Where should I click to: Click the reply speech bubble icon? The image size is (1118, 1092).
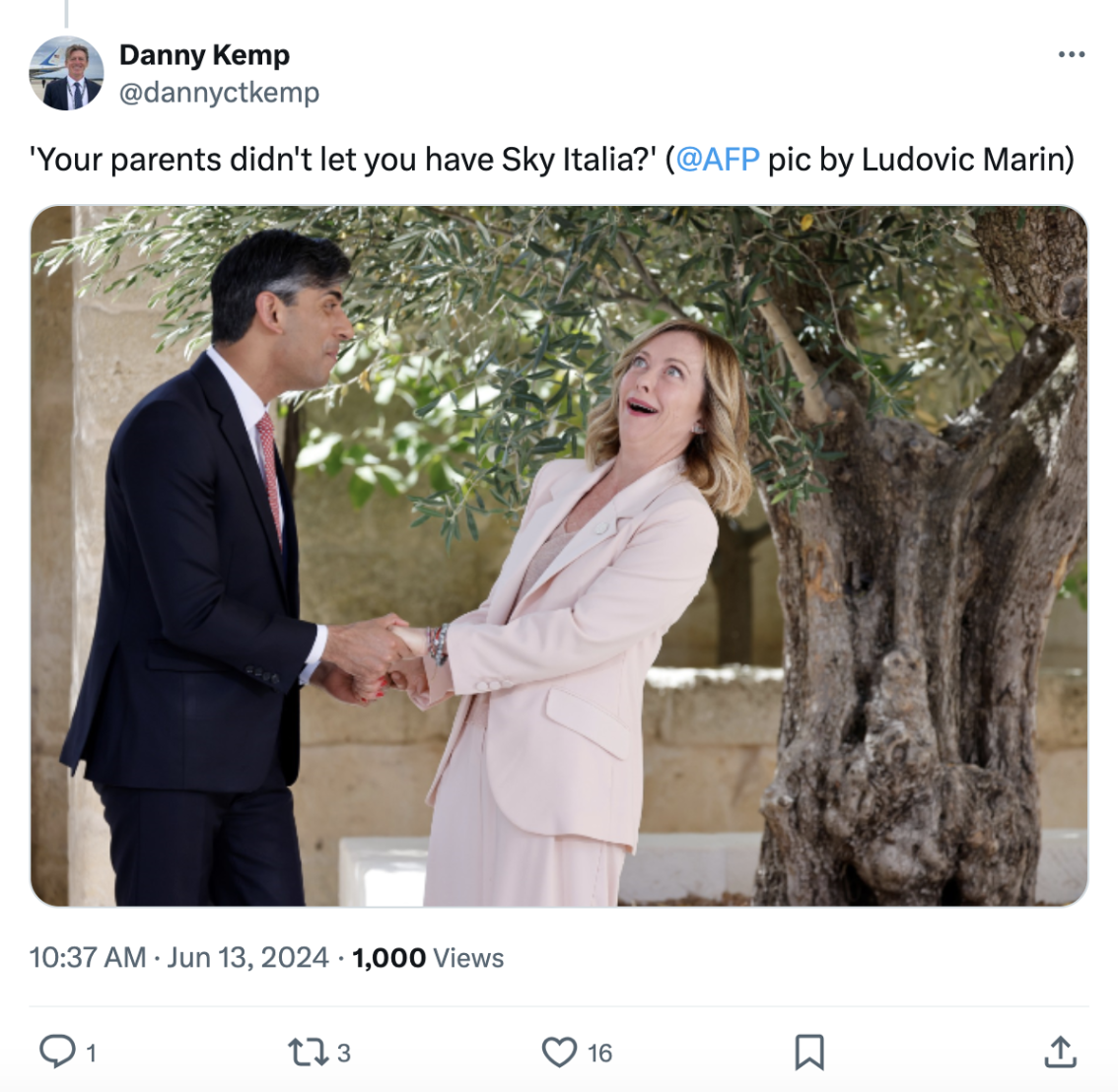(57, 1052)
